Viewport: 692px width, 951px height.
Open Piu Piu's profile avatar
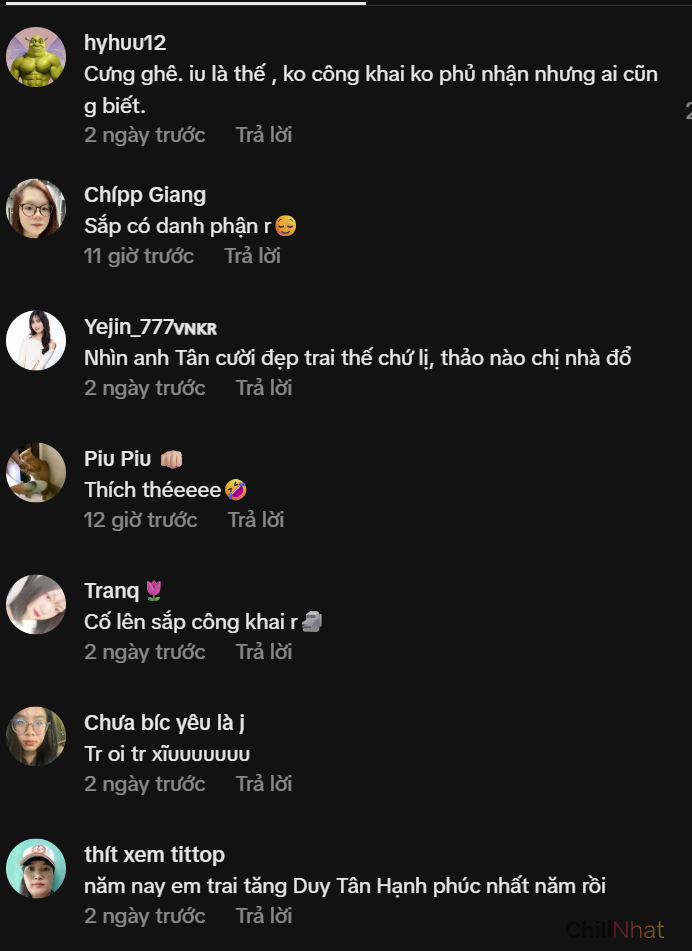[36, 473]
